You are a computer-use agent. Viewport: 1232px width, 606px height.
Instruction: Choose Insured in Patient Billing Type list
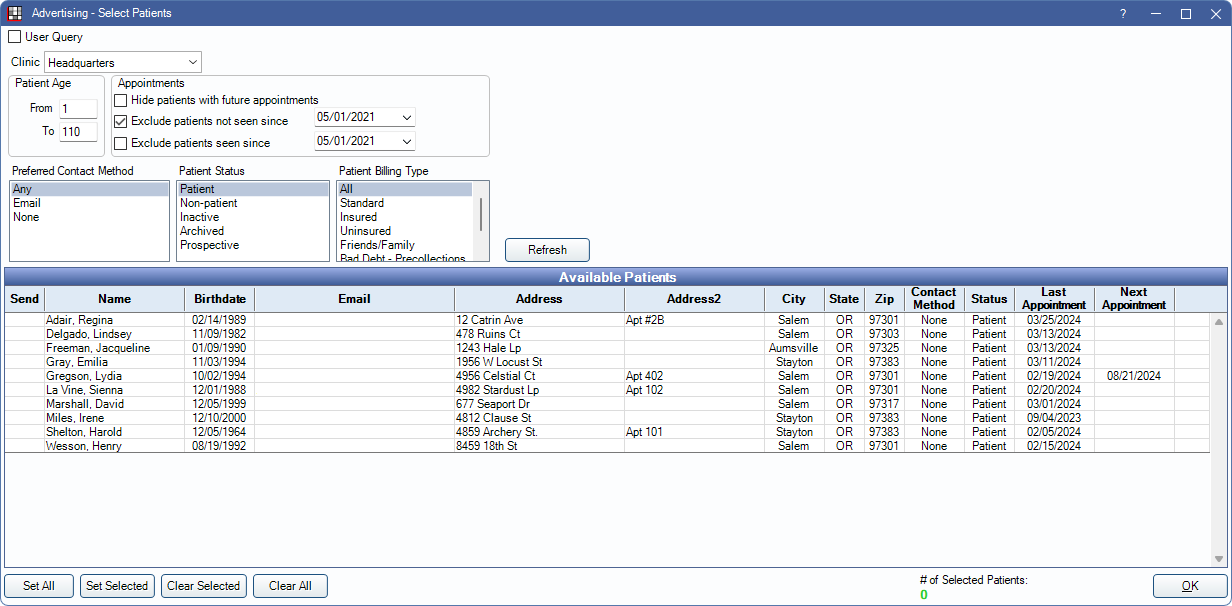point(358,217)
